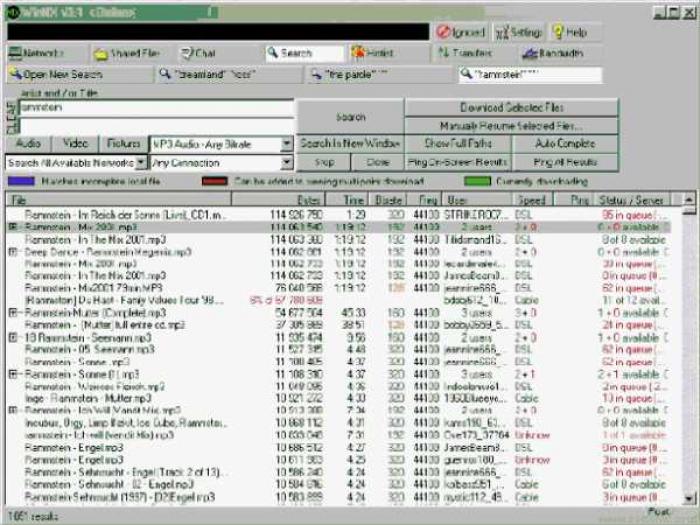Viewport: 700px width, 525px height.
Task: Open Bandwidth via its graph icon
Action: (x=529, y=53)
